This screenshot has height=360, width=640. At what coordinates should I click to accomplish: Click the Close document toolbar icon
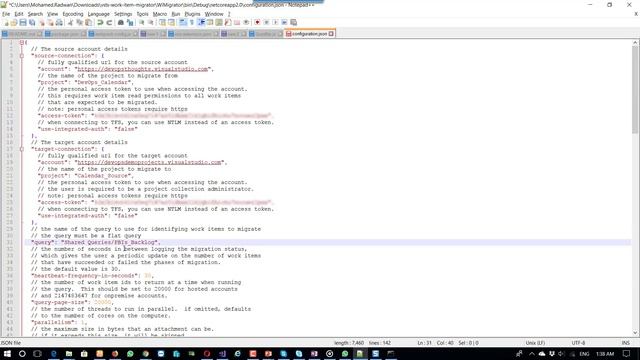(42, 22)
